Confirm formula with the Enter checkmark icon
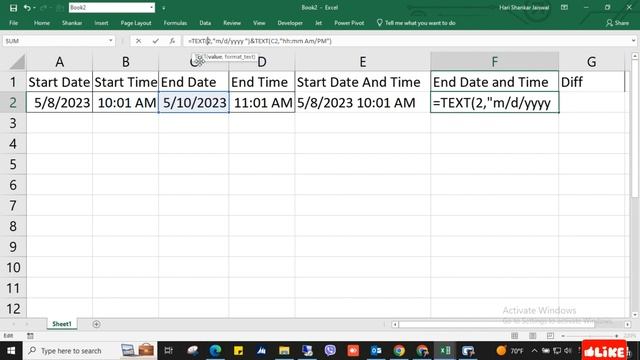Image resolution: width=640 pixels, height=360 pixels. [x=156, y=41]
